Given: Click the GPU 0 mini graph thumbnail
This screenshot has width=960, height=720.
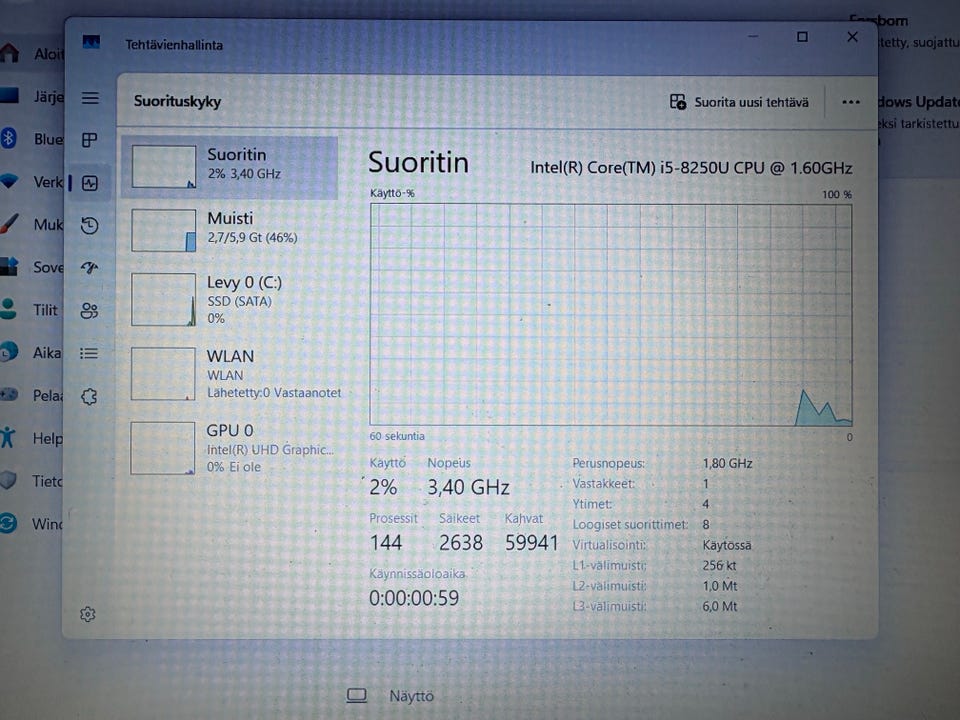Looking at the screenshot, I should (163, 448).
